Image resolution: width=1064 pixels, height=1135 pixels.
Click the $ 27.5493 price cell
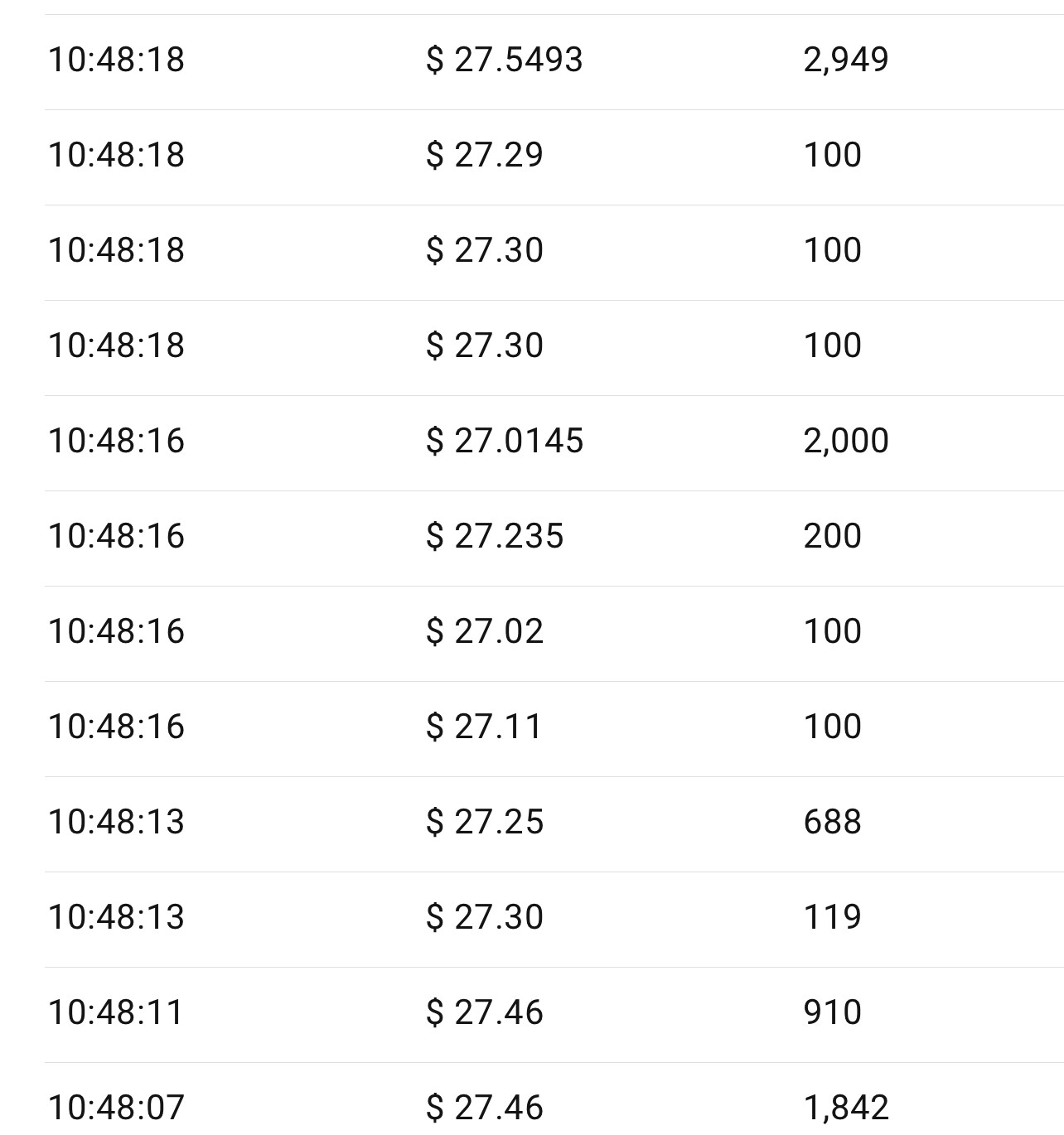[504, 60]
